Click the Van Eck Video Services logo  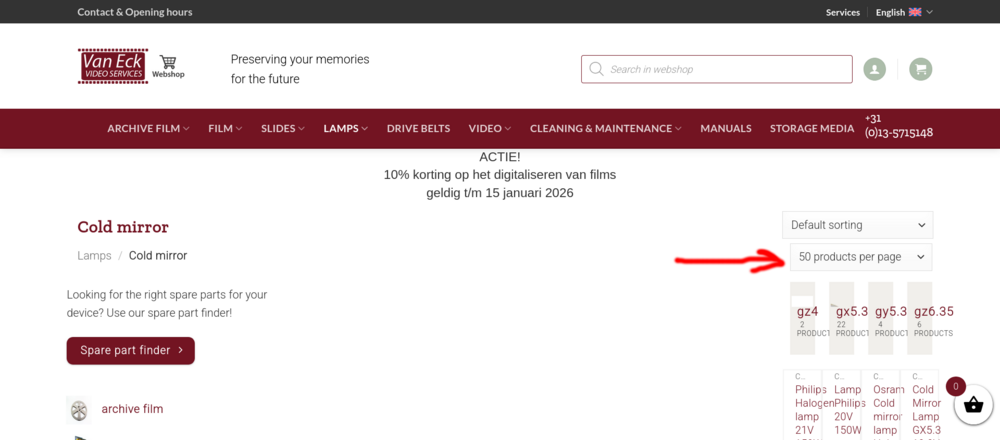tap(113, 66)
